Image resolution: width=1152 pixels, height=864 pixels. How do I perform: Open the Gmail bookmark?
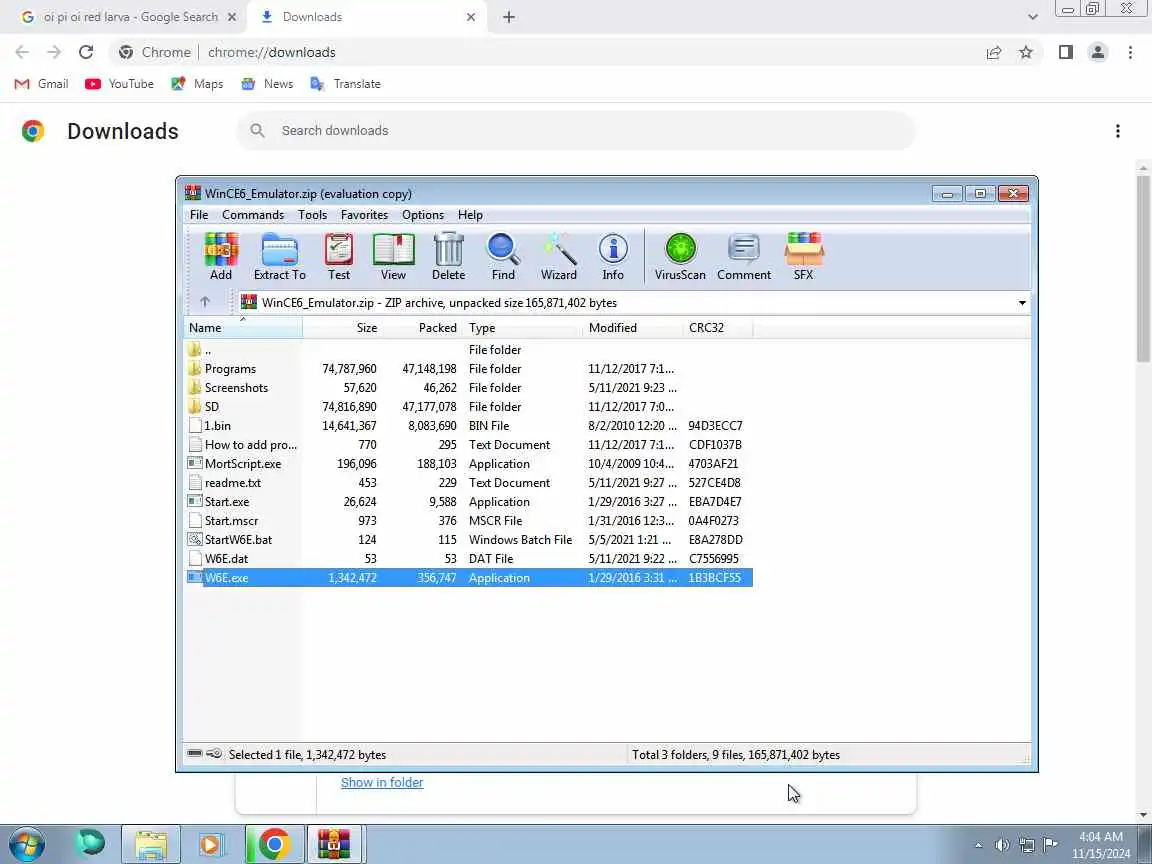pyautogui.click(x=42, y=84)
